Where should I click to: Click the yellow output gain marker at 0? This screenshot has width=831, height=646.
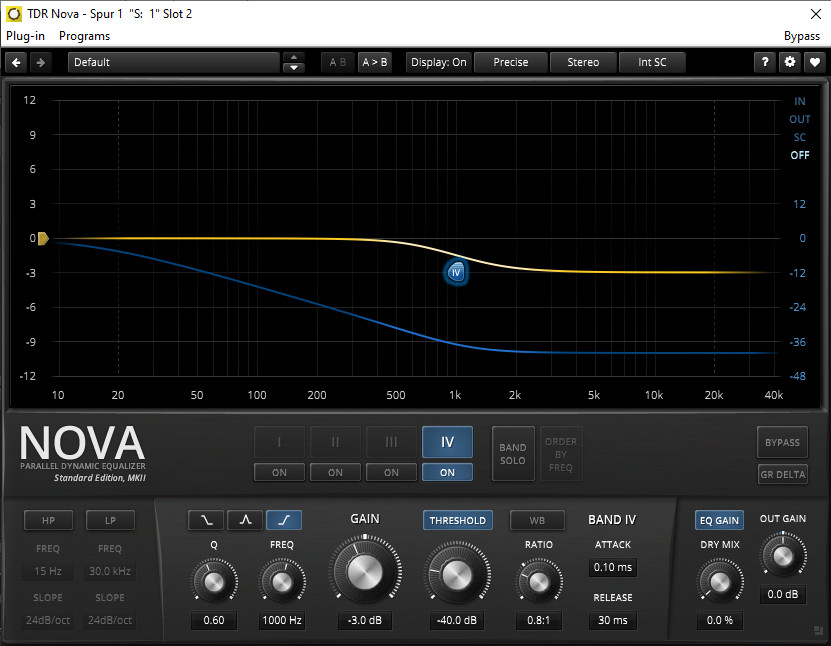click(x=43, y=238)
